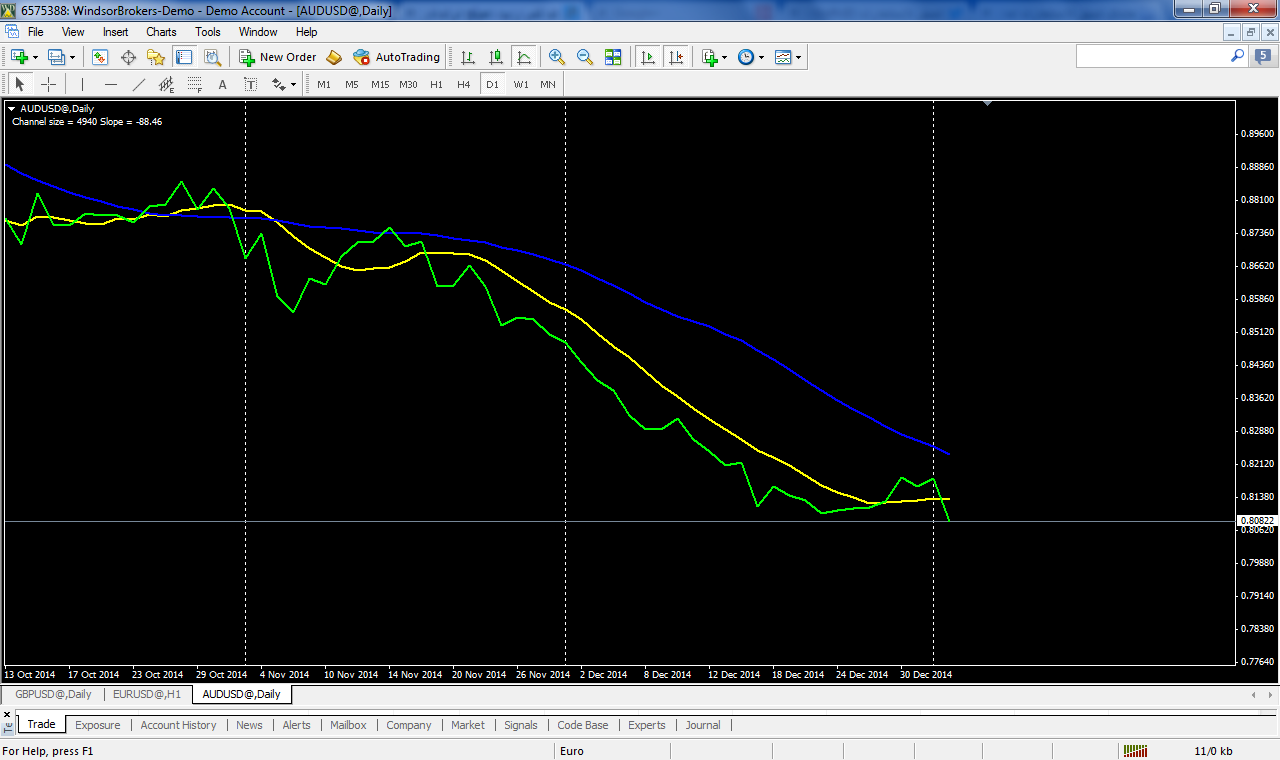Switch timeframe to W1
The image size is (1280, 760).
click(x=521, y=84)
